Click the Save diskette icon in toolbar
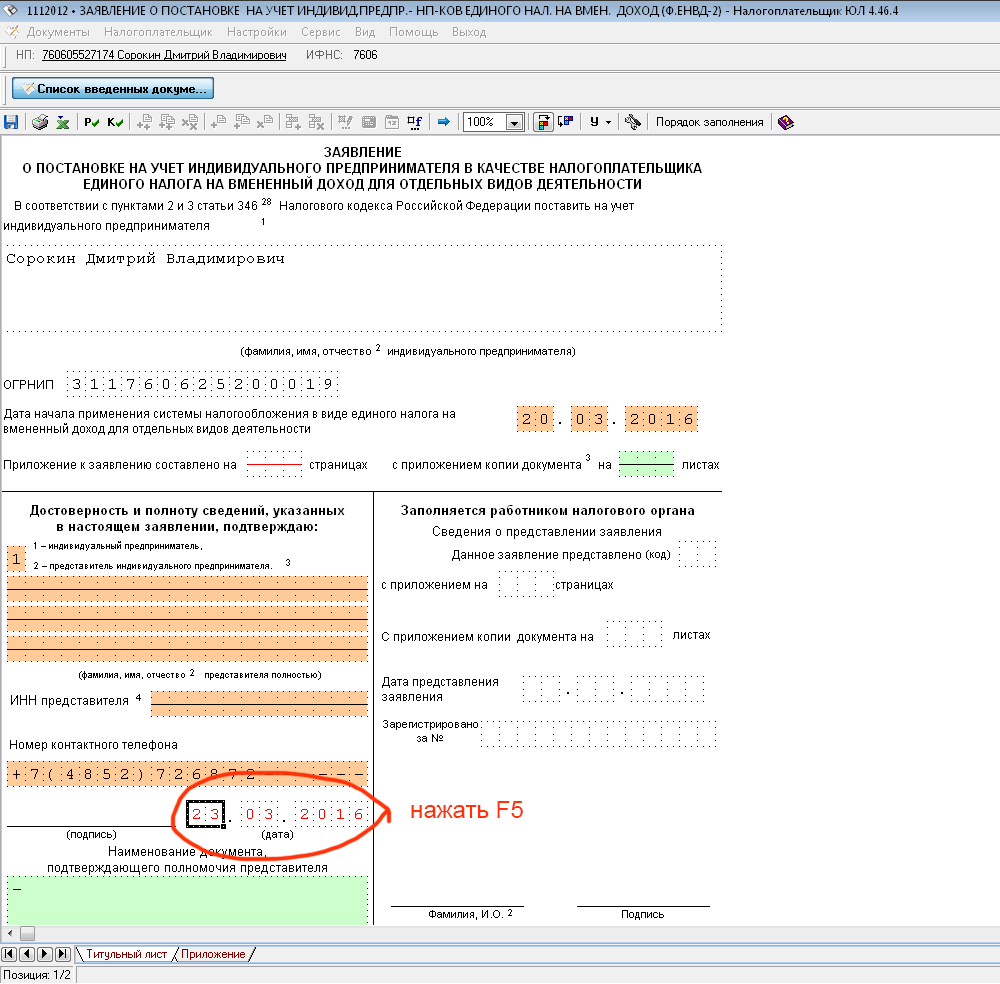Screen dimensions: 1000x984 pos(11,122)
